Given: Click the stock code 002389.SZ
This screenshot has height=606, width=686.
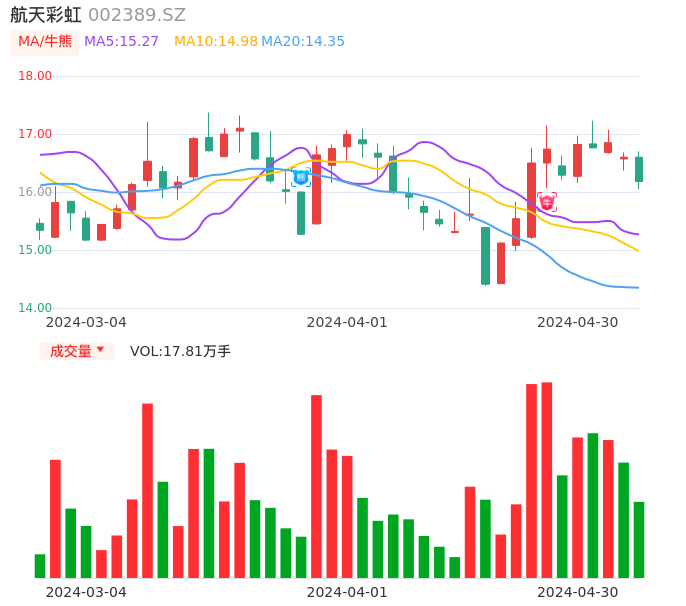Looking at the screenshot, I should (x=137, y=15).
